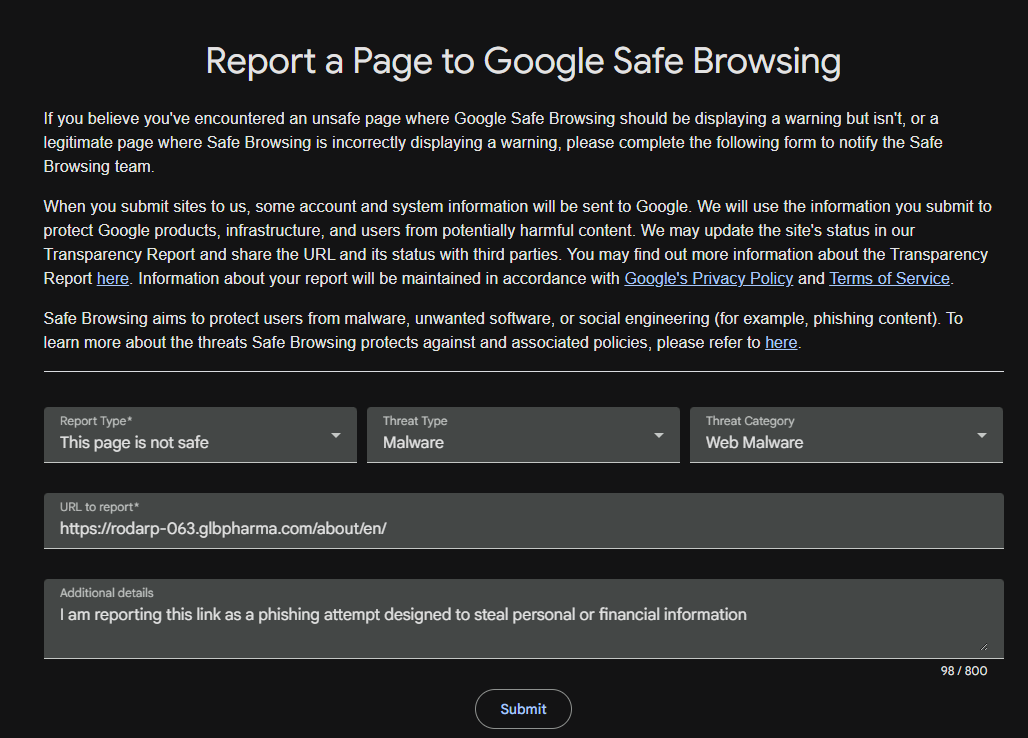Click the URL to report field
Image resolution: width=1028 pixels, height=738 pixels.
(523, 520)
